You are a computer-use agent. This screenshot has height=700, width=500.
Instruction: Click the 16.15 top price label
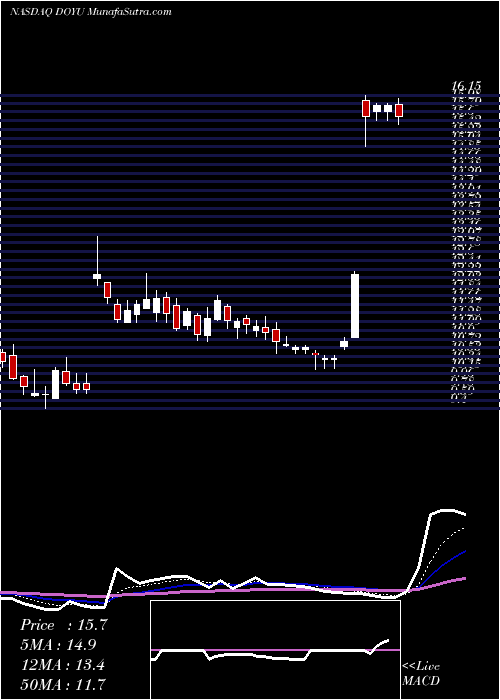[x=466, y=86]
